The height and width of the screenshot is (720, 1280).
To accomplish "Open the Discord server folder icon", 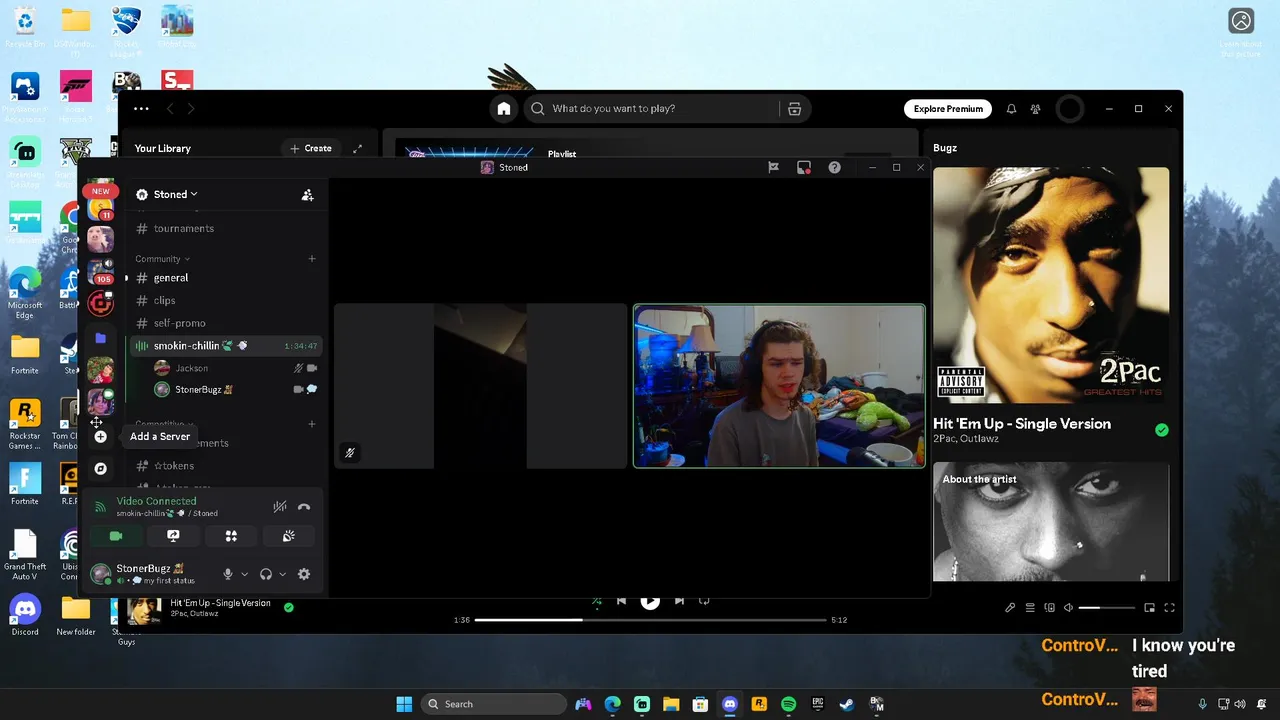I will pos(100,339).
